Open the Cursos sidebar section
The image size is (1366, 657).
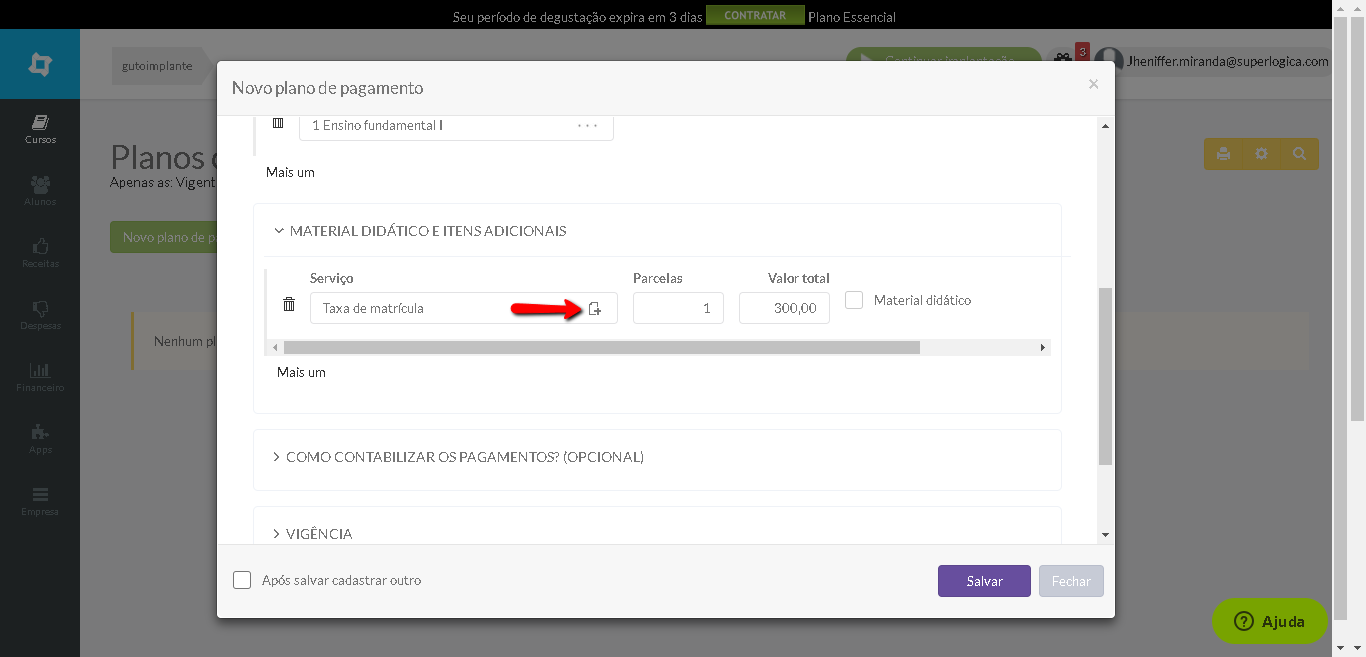(x=40, y=129)
